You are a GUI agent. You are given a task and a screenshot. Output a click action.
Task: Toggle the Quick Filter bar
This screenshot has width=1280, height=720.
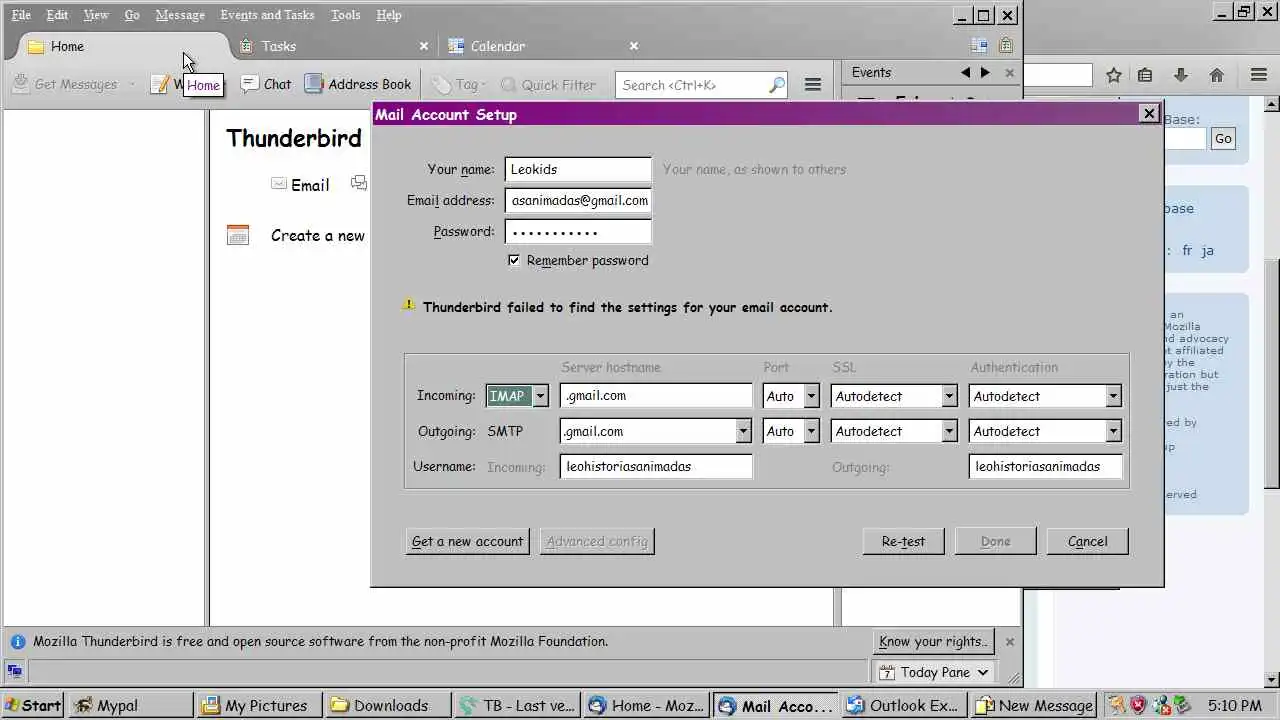click(547, 85)
